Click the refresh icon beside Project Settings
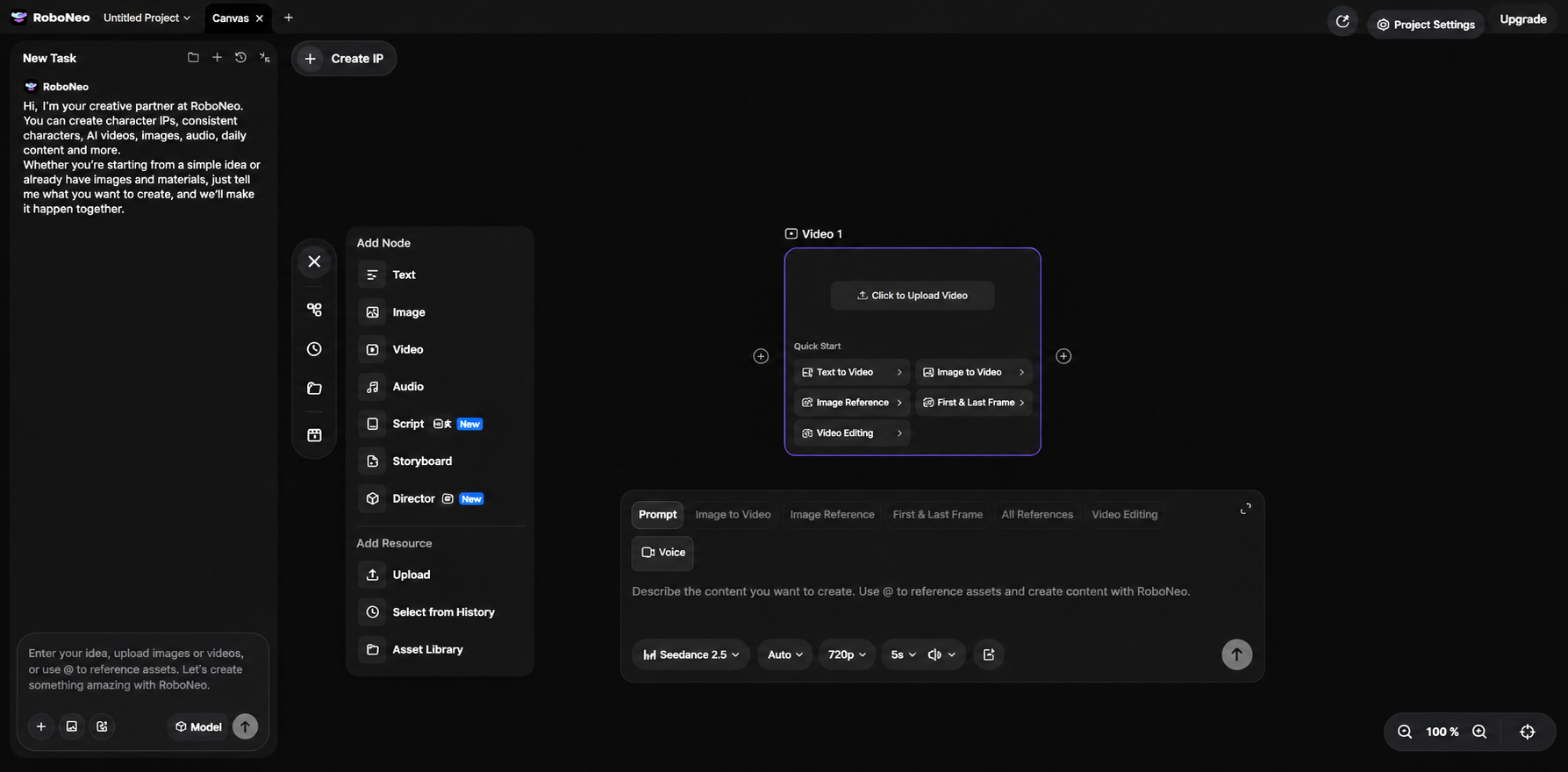 pos(1342,22)
